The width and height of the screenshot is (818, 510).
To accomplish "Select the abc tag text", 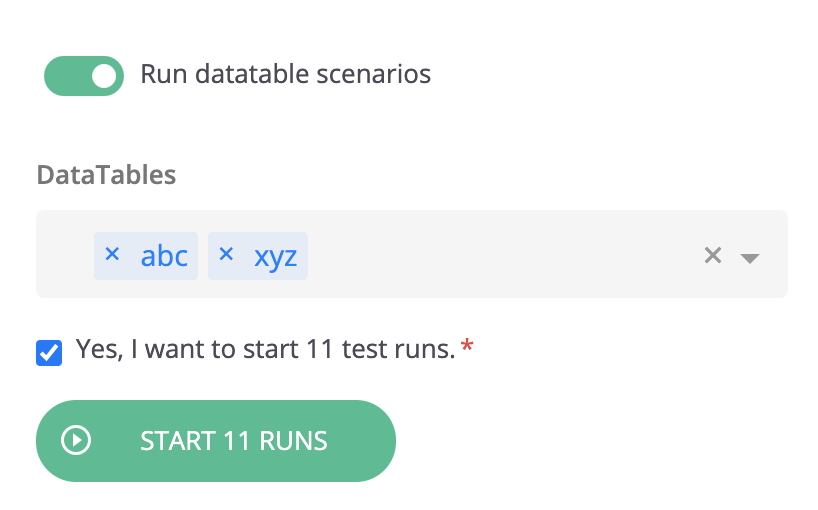I will point(164,256).
